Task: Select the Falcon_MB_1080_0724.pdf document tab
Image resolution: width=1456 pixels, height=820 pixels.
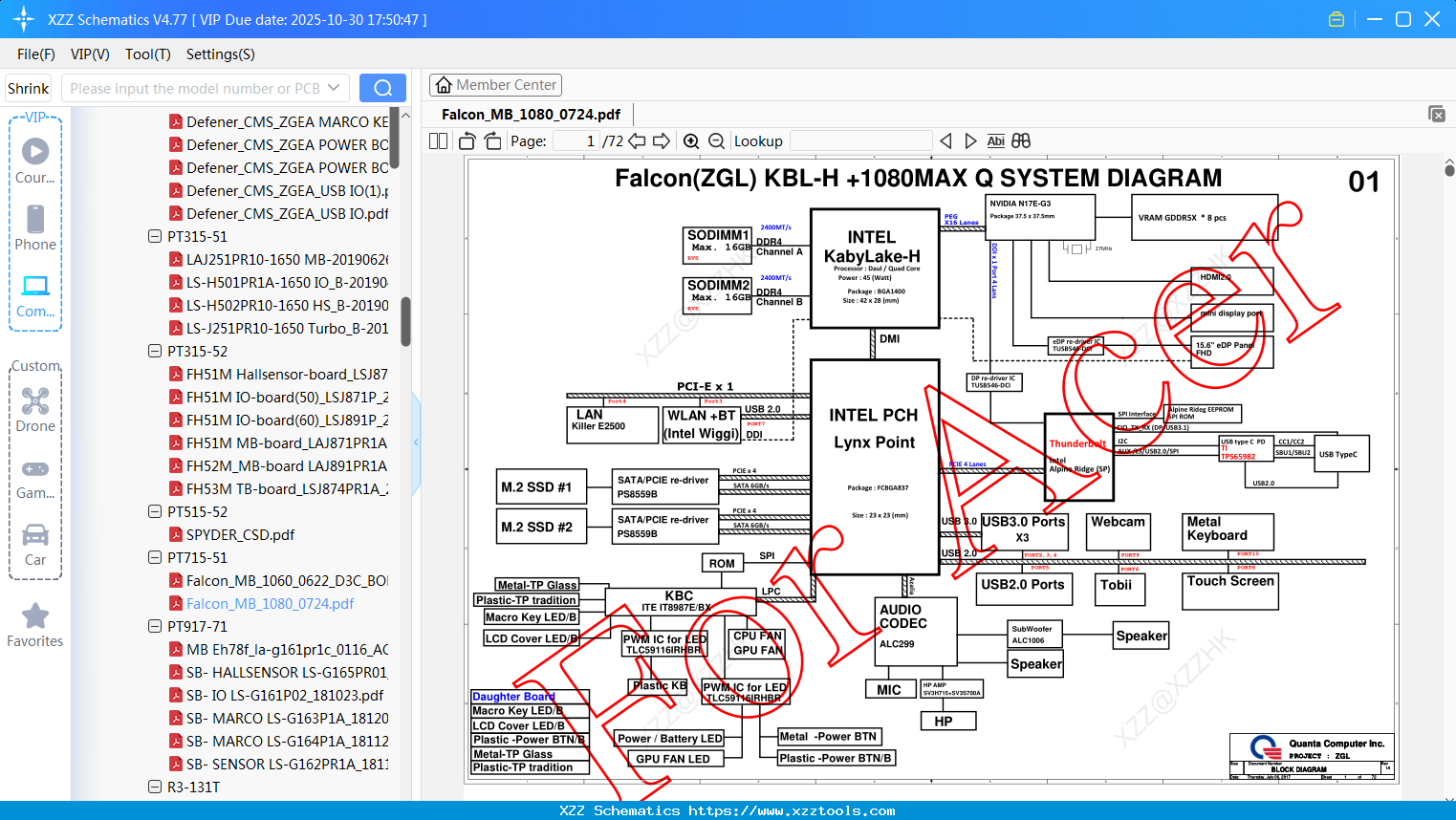Action: pyautogui.click(x=531, y=115)
